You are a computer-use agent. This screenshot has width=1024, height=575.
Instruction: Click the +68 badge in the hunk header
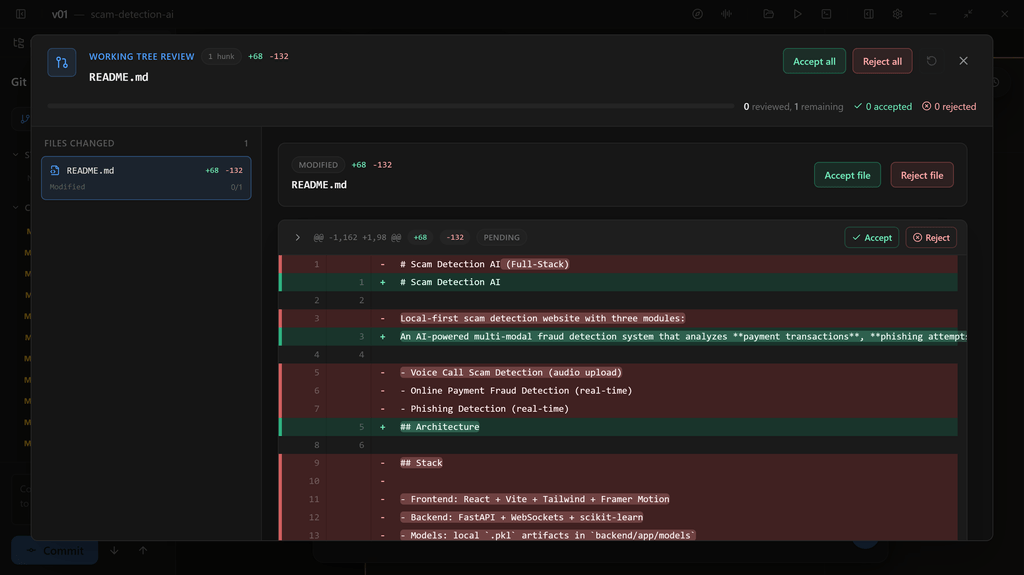(421, 237)
